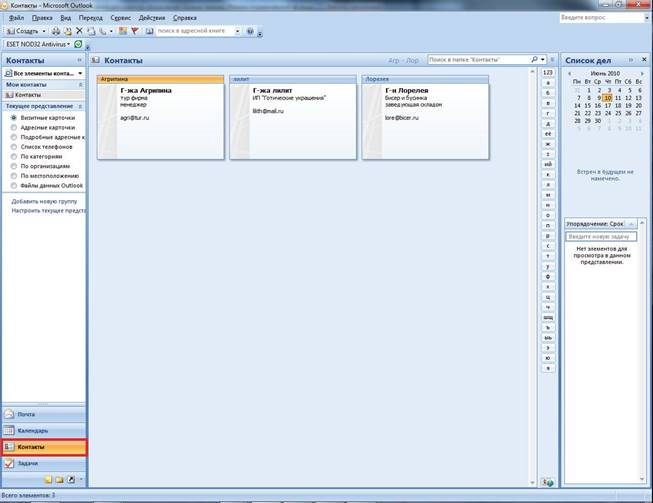Open the 'Действия' menu
Image resolution: width=653 pixels, height=503 pixels.
[x=152, y=18]
